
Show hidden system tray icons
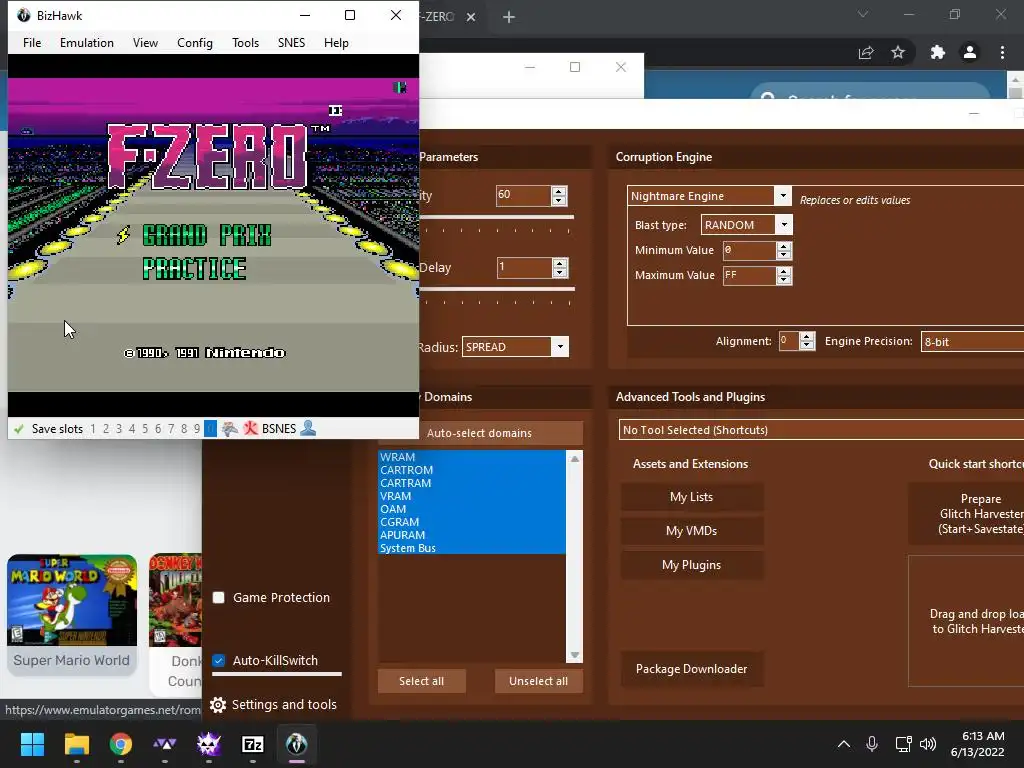coord(844,744)
